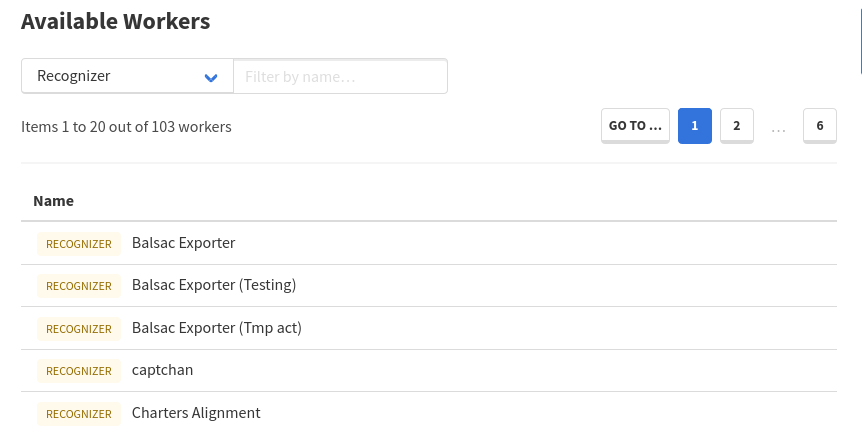Open the Balsac Exporter worker
Viewport: 862px width, 433px height.
tap(183, 243)
